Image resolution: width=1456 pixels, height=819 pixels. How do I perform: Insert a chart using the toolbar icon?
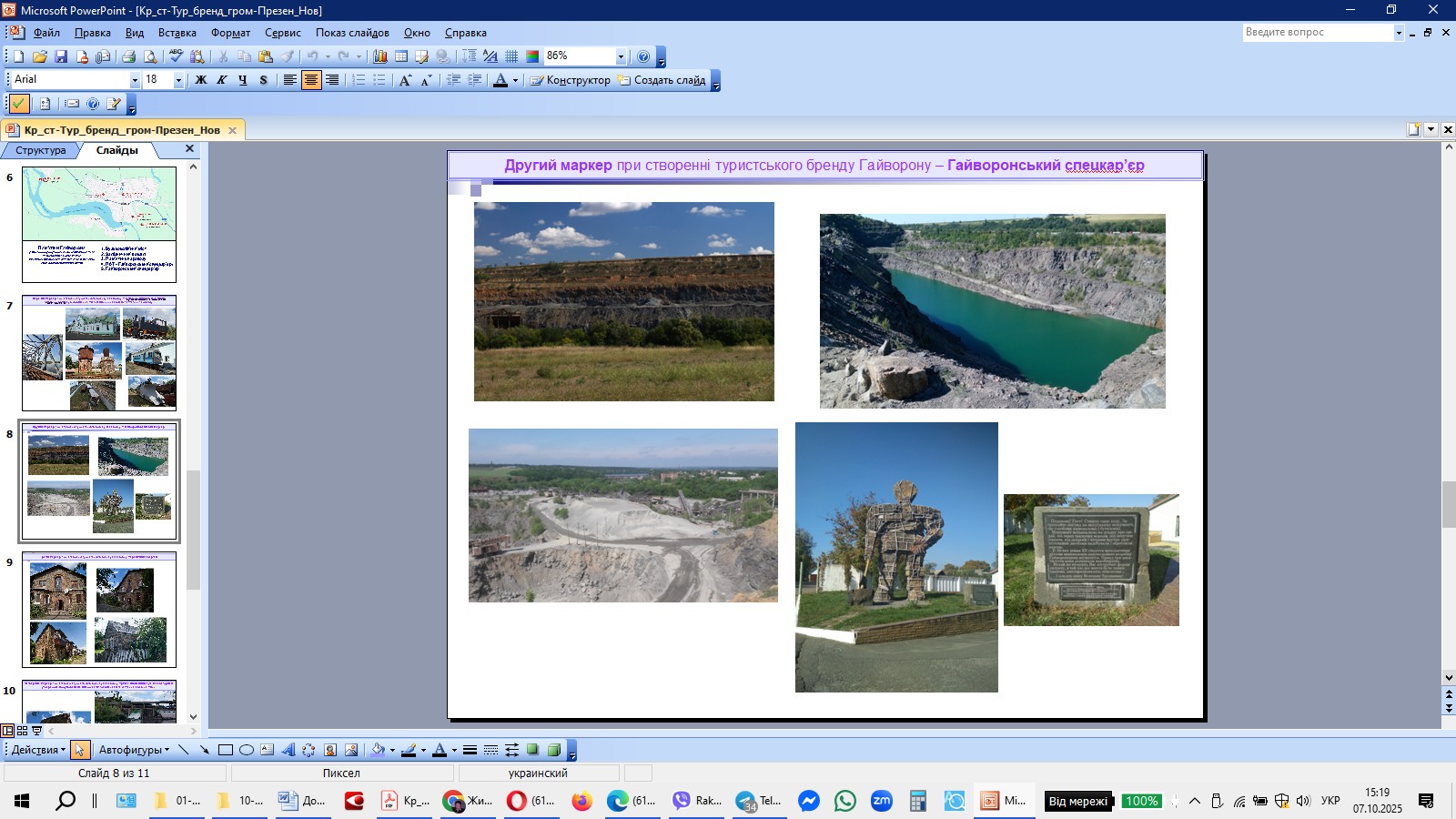coord(380,56)
